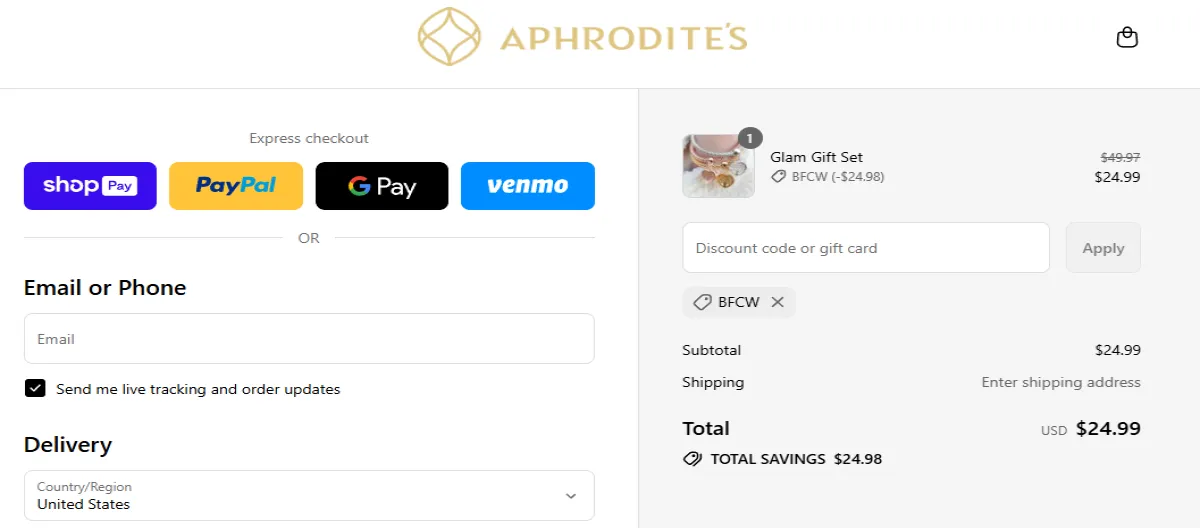Remove the BFCW discount code
1200x528 pixels.
(x=778, y=302)
